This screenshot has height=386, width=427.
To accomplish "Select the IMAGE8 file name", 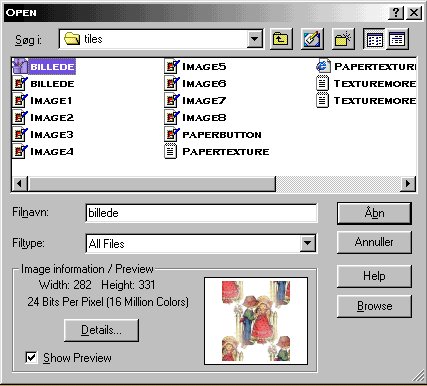I will [x=204, y=118].
